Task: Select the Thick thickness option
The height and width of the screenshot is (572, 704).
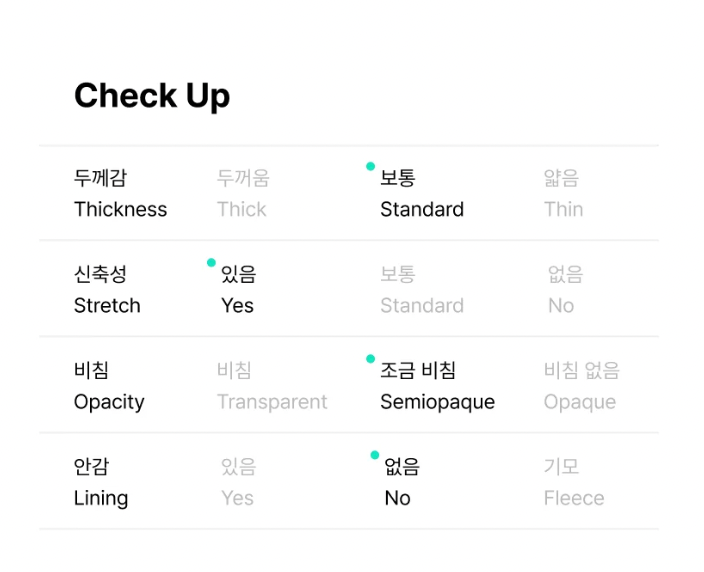Action: pyautogui.click(x=242, y=194)
